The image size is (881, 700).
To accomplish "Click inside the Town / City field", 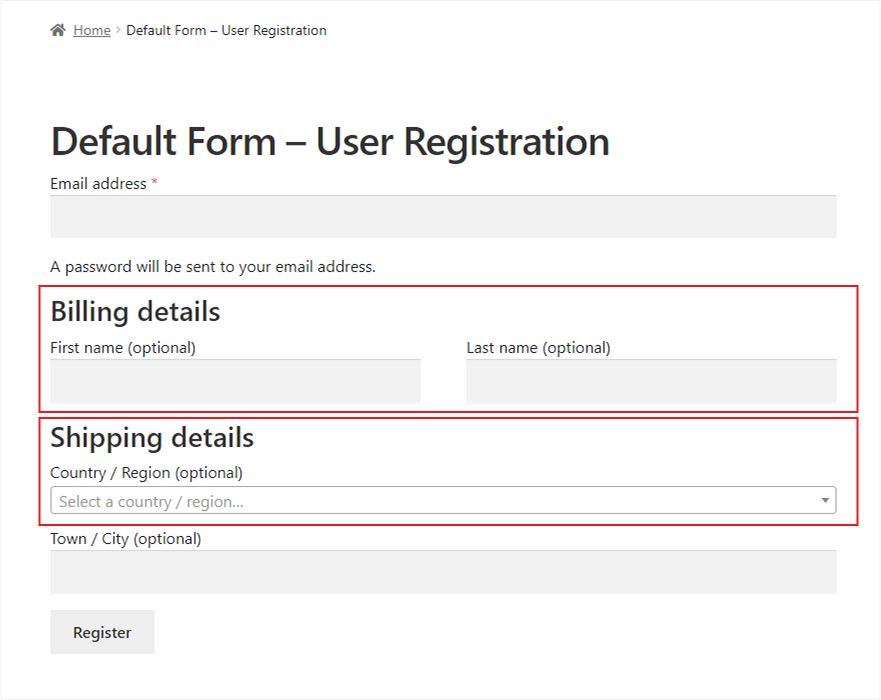I will point(442,571).
